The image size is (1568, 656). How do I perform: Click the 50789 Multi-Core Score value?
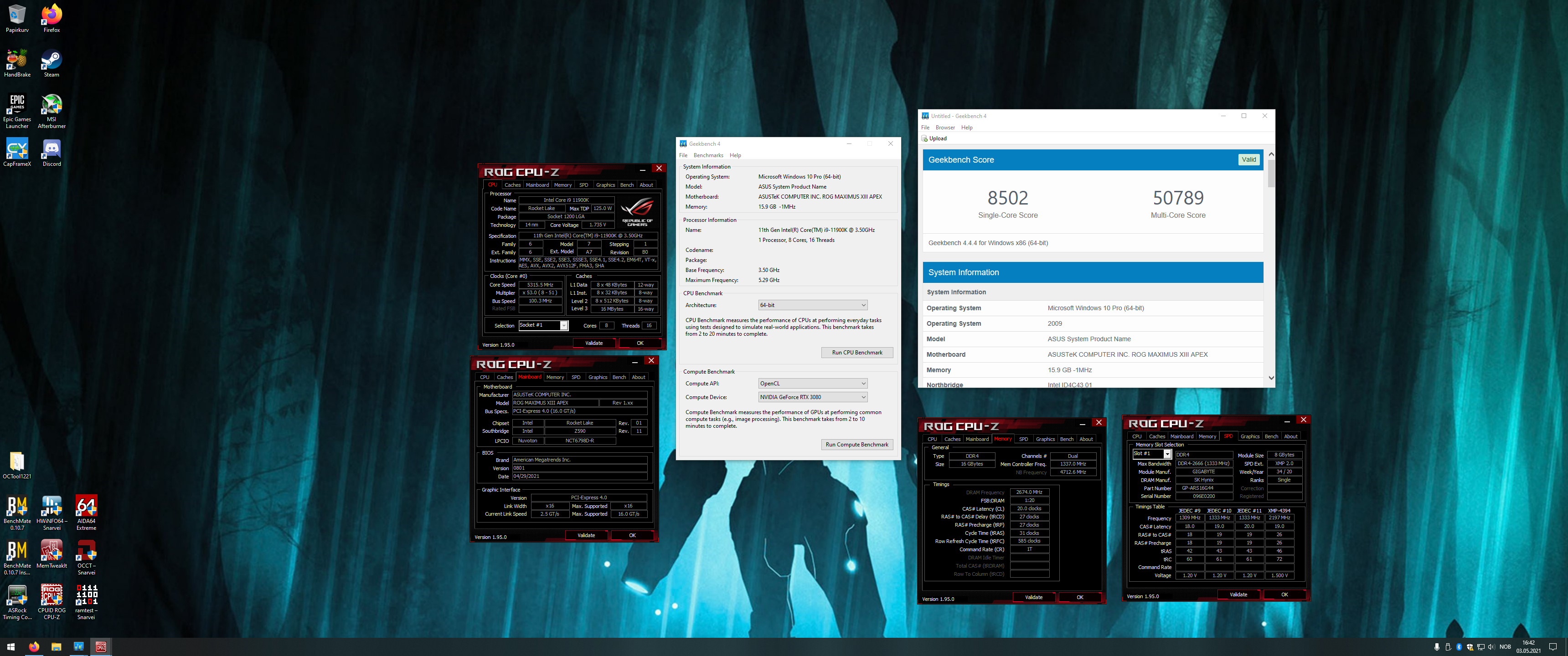pyautogui.click(x=1178, y=198)
